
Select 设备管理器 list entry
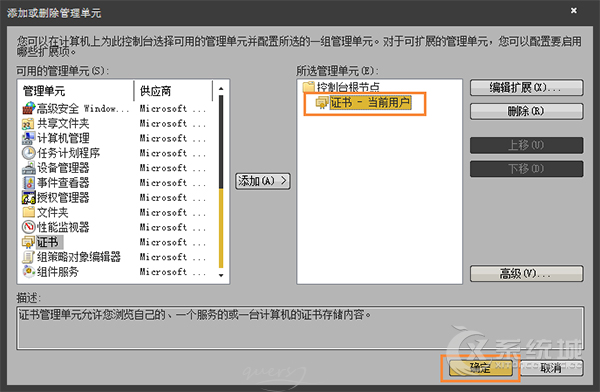[x=63, y=168]
